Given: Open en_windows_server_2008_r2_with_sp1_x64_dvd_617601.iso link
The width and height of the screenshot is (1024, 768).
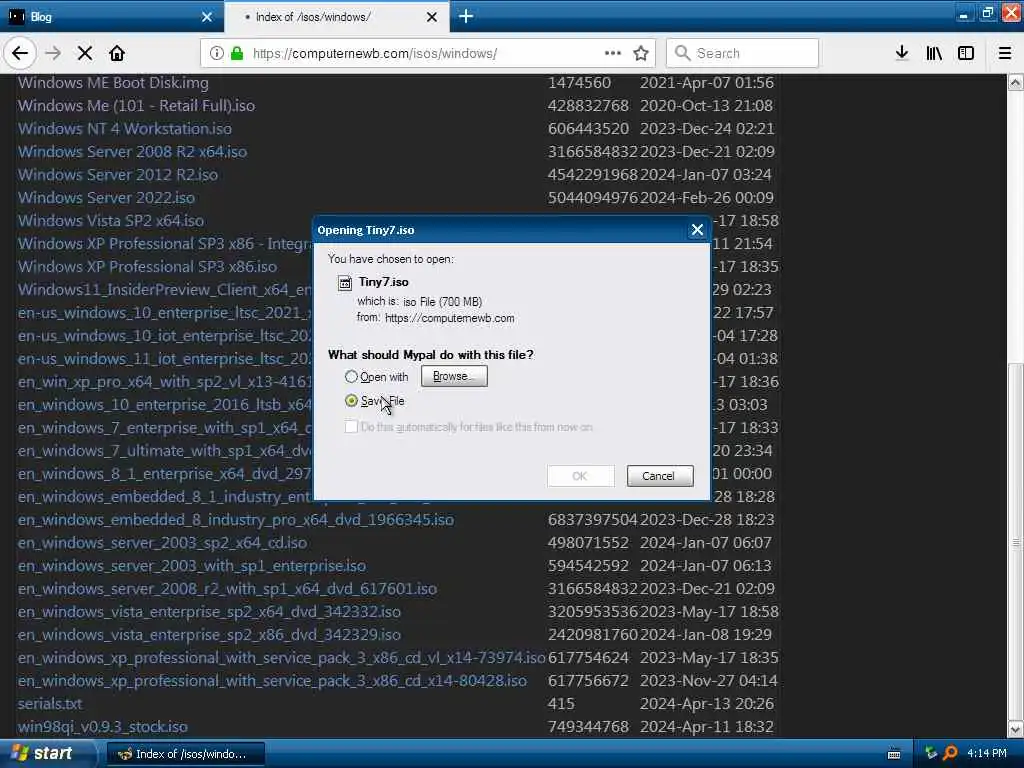Looking at the screenshot, I should coord(227,589).
